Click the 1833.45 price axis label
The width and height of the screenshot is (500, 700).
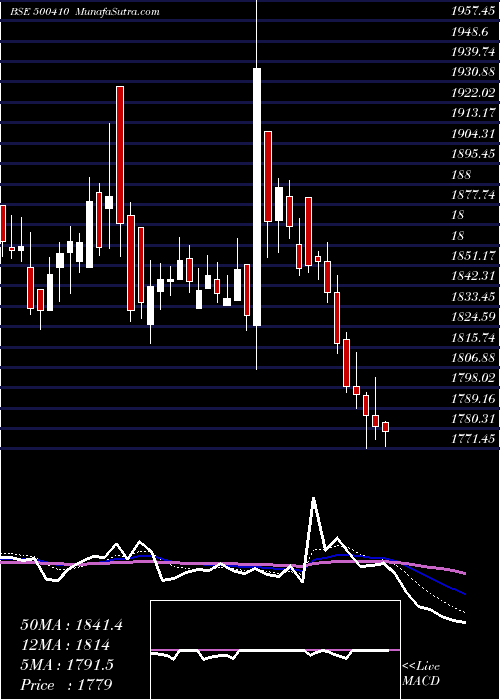pyautogui.click(x=473, y=296)
